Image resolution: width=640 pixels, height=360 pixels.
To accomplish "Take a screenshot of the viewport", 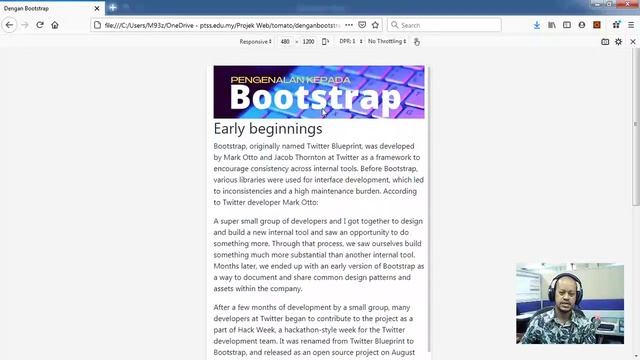I will point(605,42).
